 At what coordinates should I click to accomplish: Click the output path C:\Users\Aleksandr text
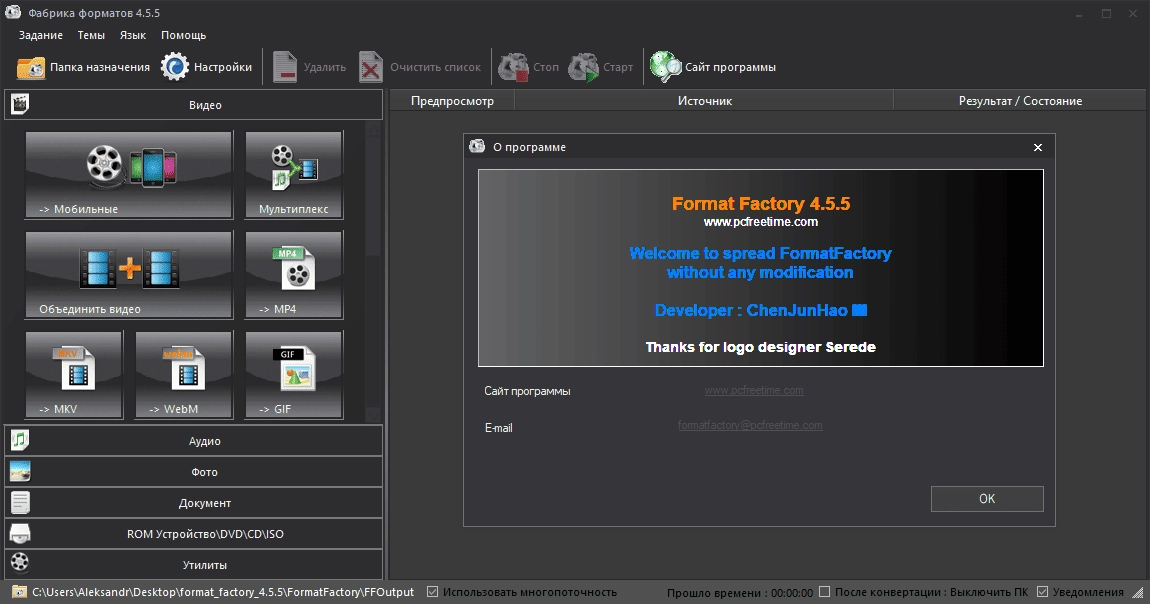tap(223, 592)
